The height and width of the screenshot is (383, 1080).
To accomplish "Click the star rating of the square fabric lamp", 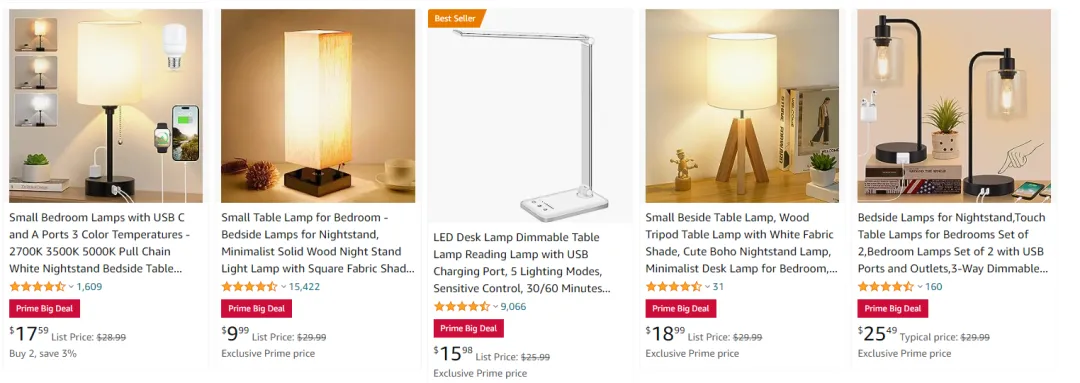I will point(249,287).
